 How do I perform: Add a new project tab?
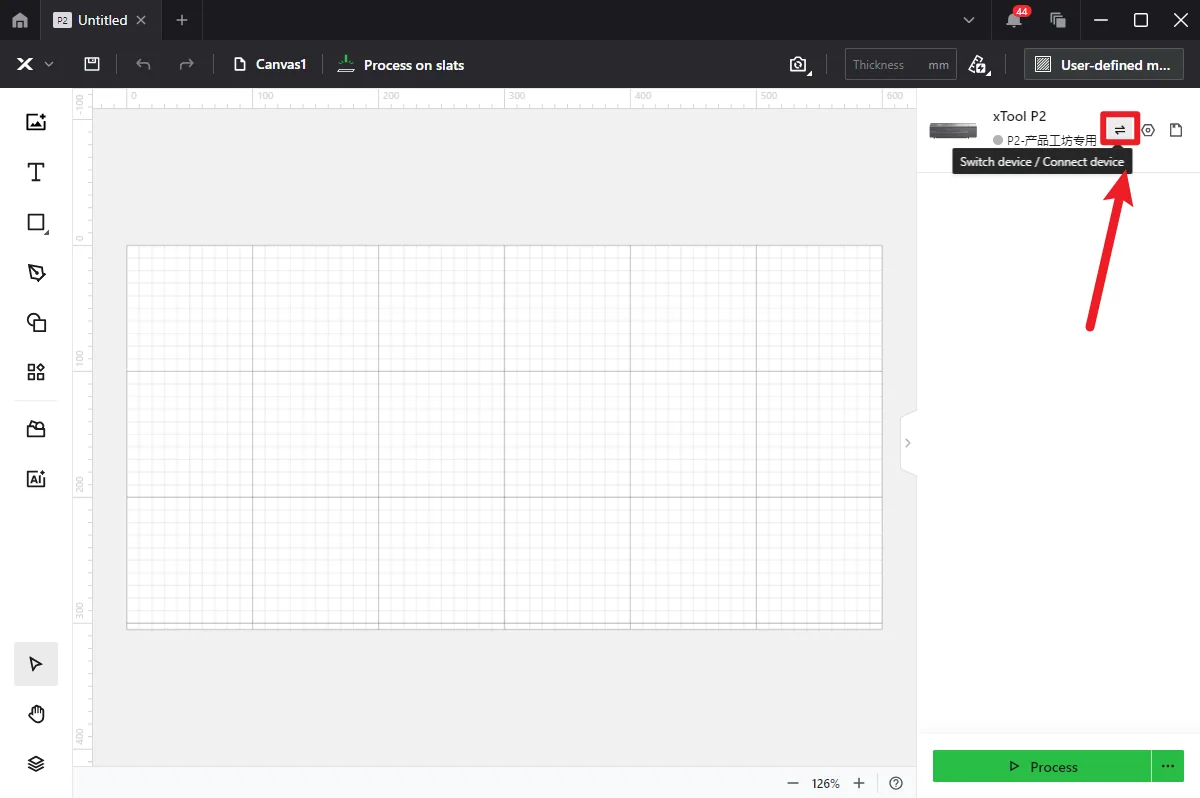pyautogui.click(x=181, y=20)
